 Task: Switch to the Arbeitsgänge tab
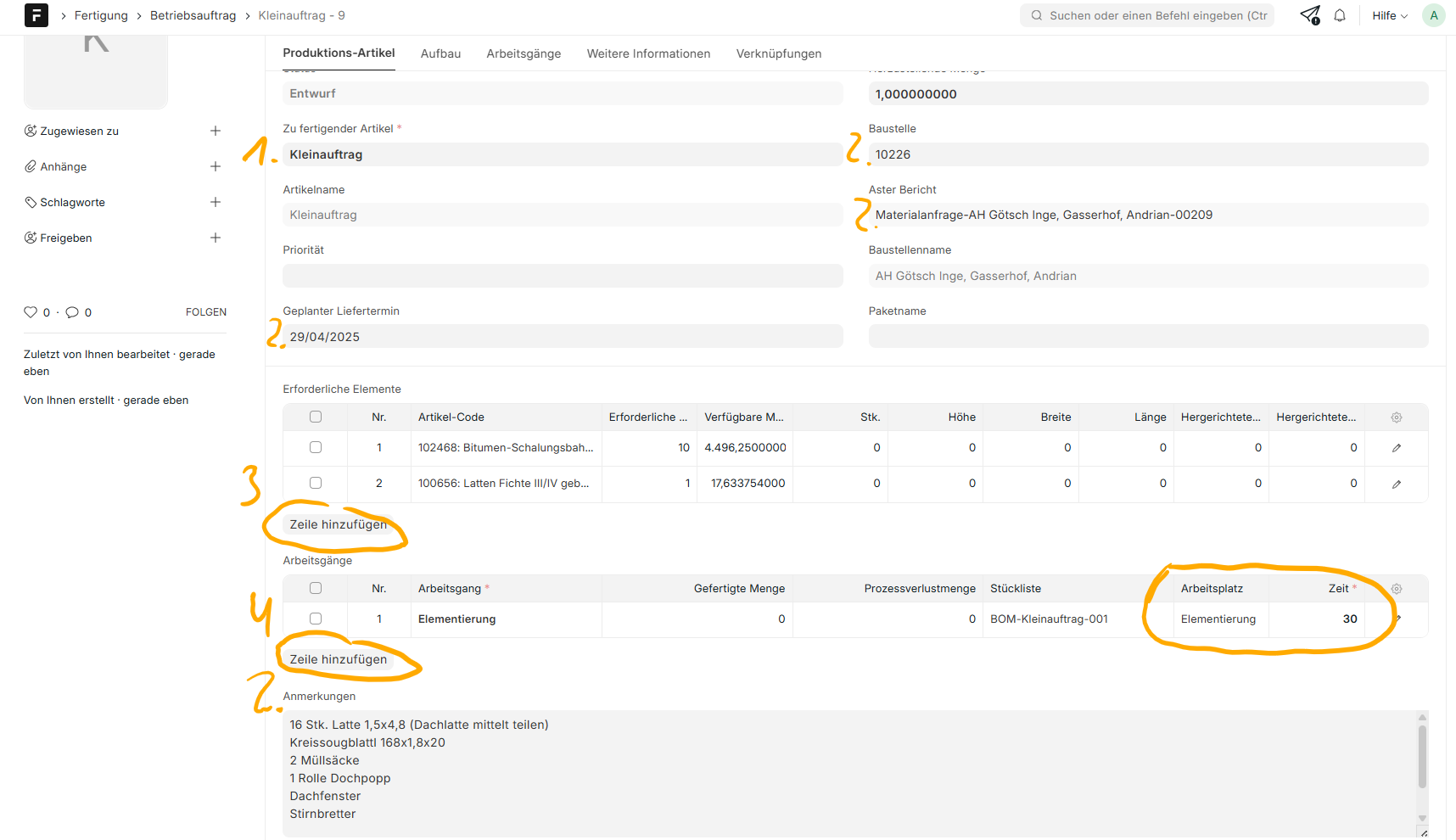(x=524, y=53)
